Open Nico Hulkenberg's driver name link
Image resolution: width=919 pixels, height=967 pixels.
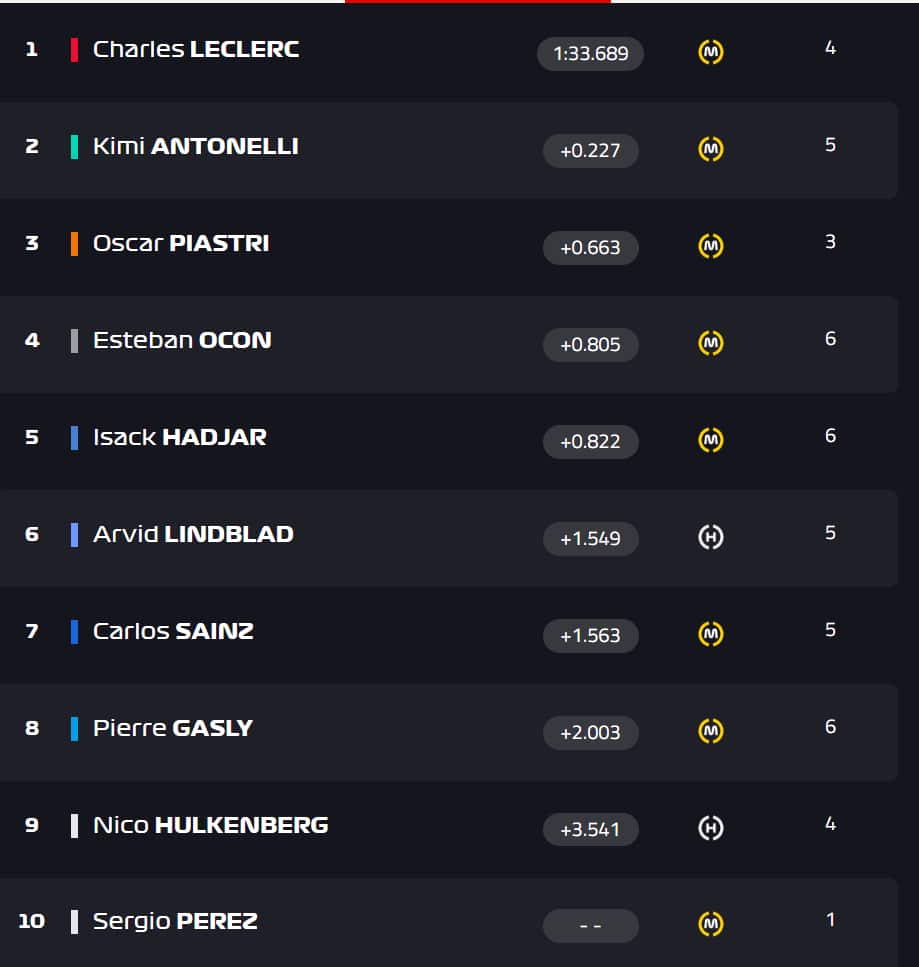pos(210,825)
